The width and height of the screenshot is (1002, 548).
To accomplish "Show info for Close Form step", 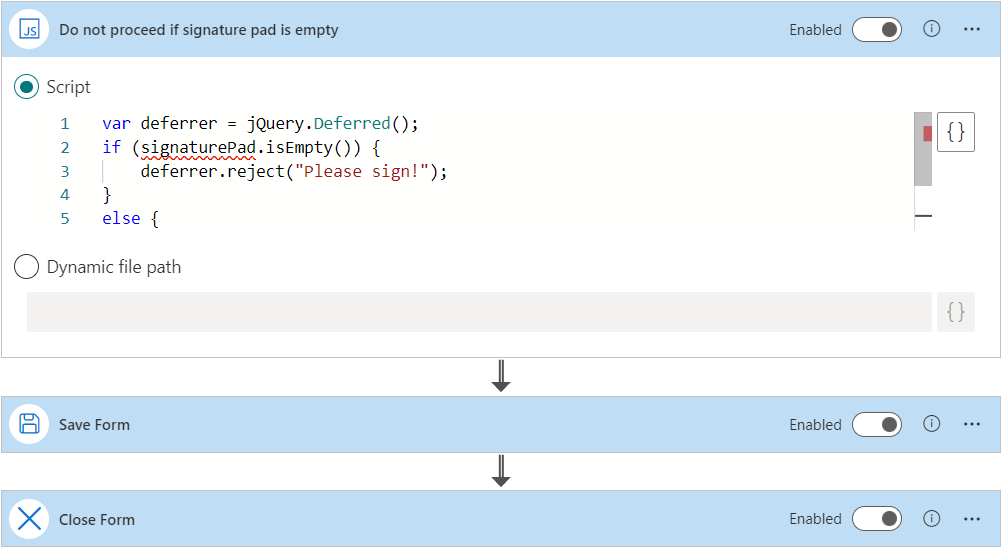I will coord(932,519).
